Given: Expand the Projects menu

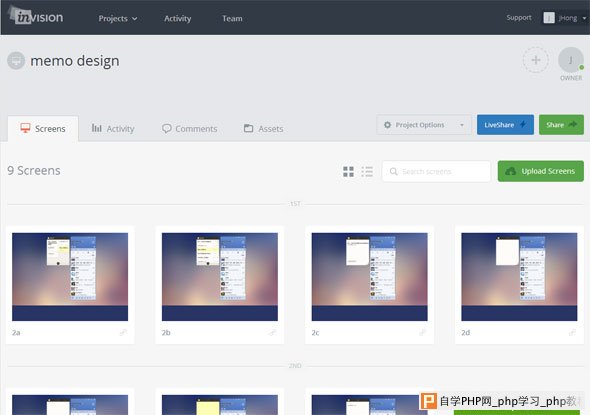Looking at the screenshot, I should [x=117, y=18].
